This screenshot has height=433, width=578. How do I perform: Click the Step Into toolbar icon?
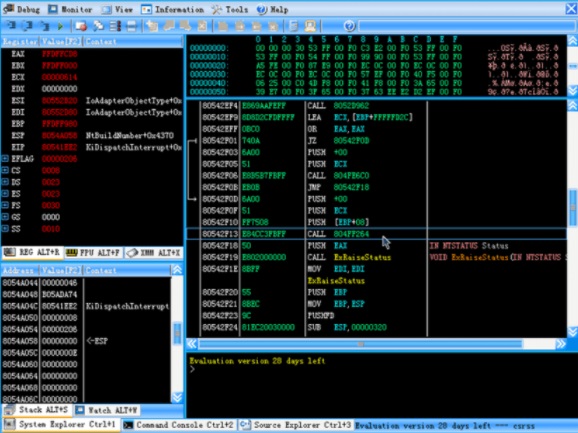click(11, 25)
